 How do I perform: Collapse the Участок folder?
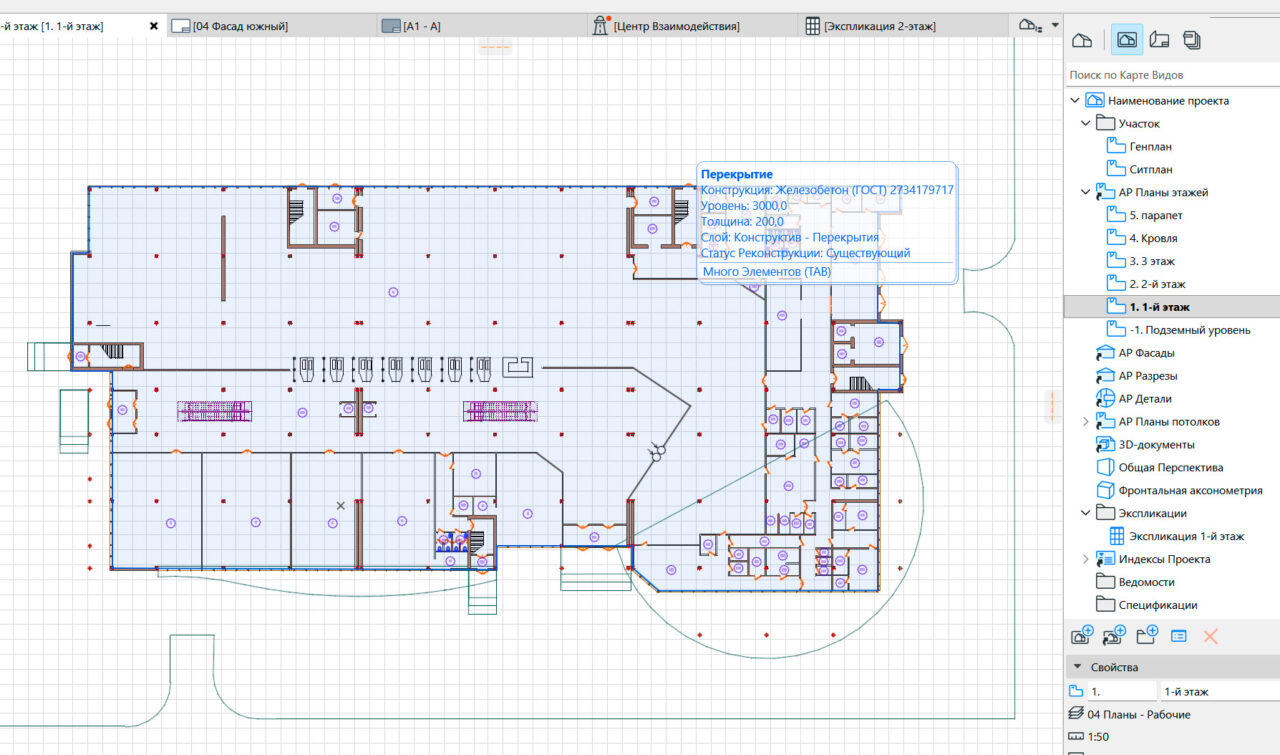[x=1086, y=124]
